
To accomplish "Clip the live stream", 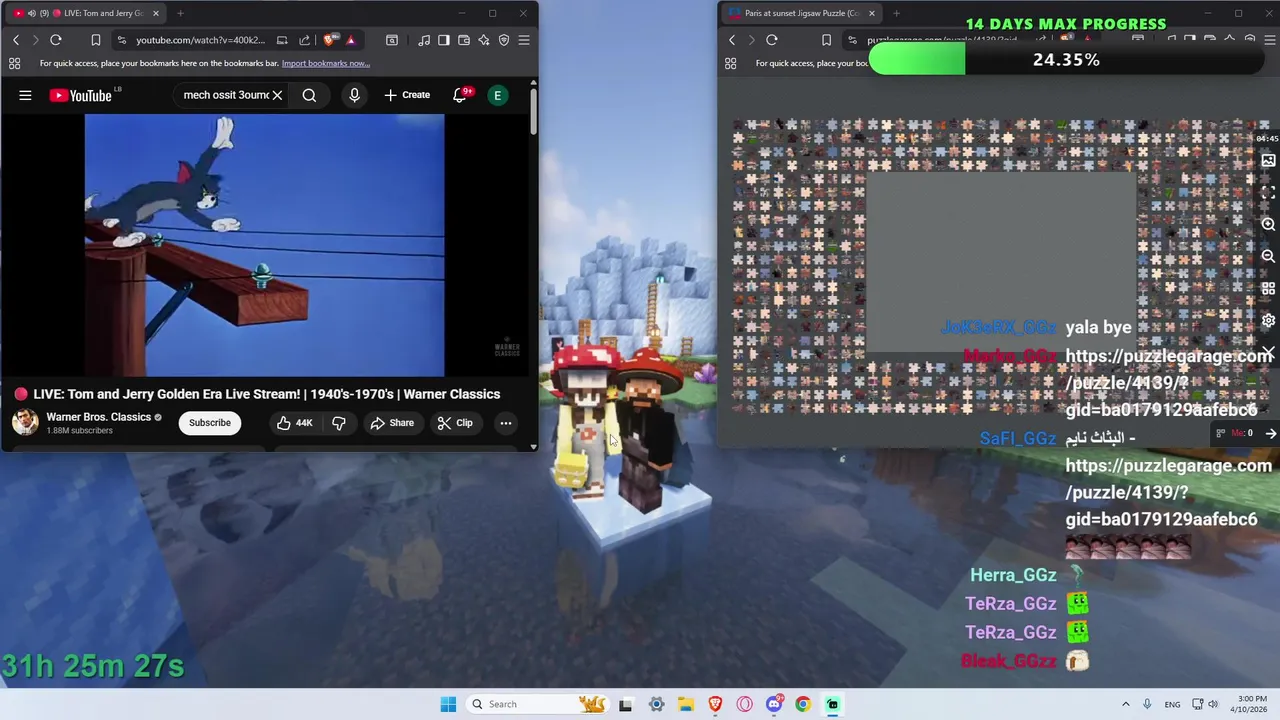I will point(455,423).
